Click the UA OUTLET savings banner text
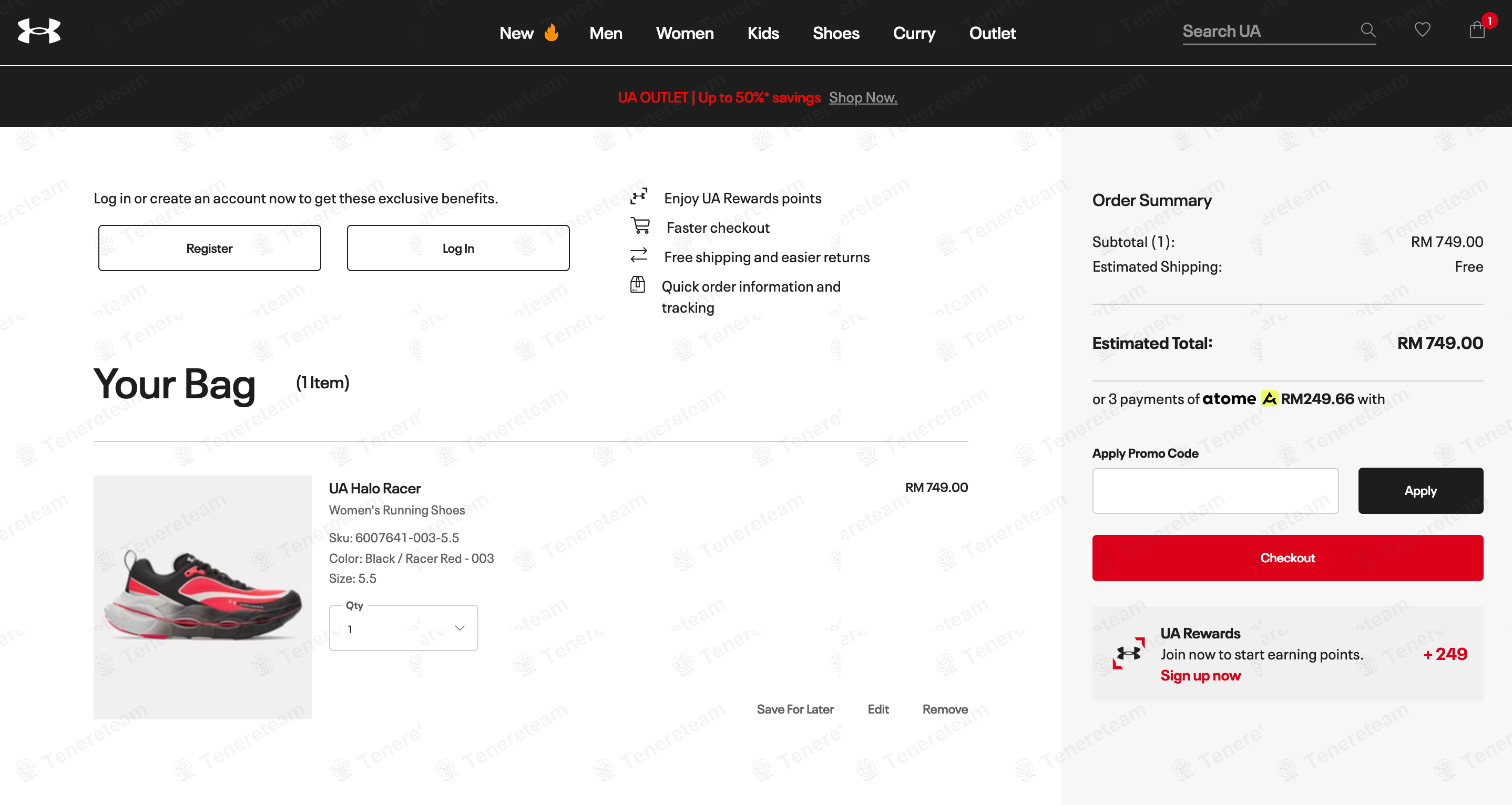The width and height of the screenshot is (1512, 805). click(719, 97)
